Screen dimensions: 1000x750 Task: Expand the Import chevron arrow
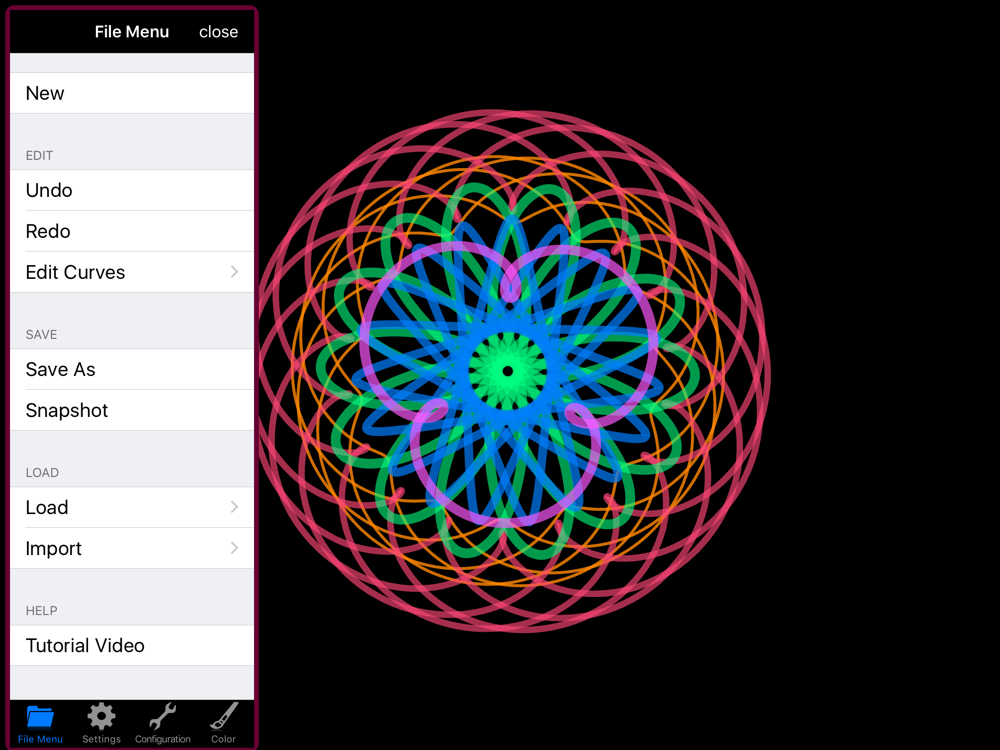tap(234, 548)
